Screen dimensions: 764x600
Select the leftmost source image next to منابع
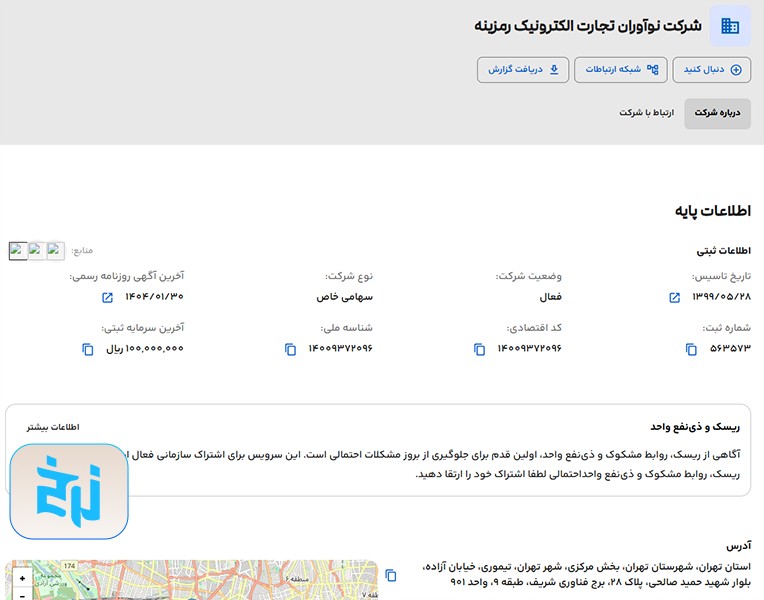[x=18, y=251]
